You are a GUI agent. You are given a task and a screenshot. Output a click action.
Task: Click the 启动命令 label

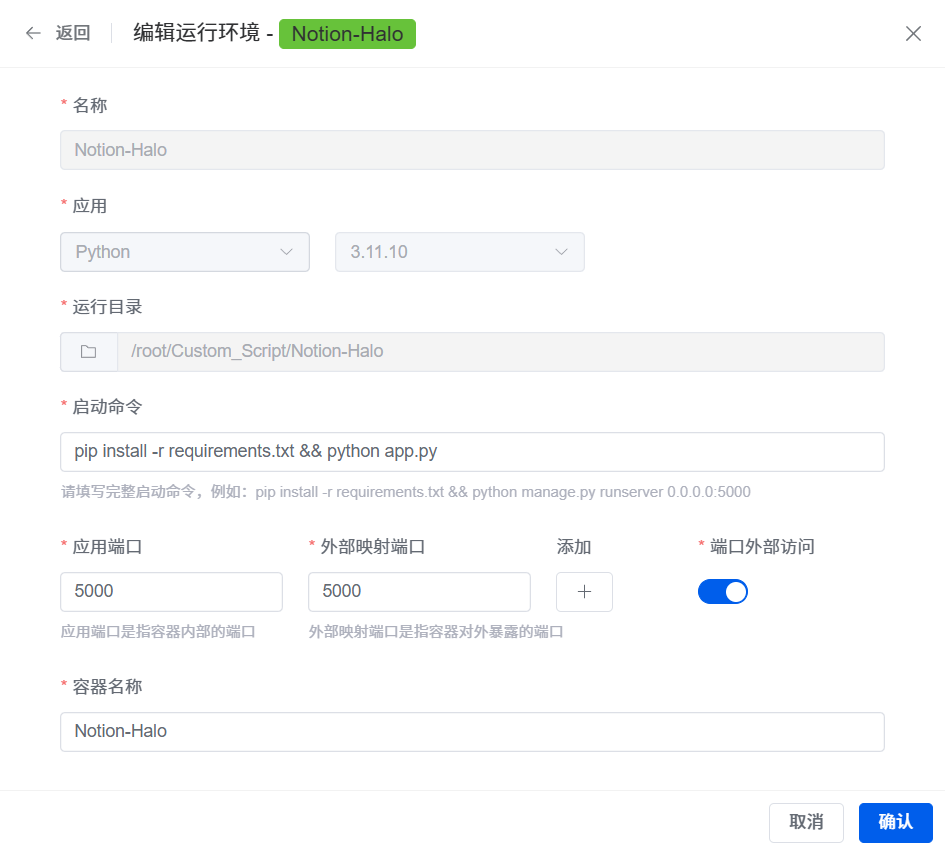107,407
